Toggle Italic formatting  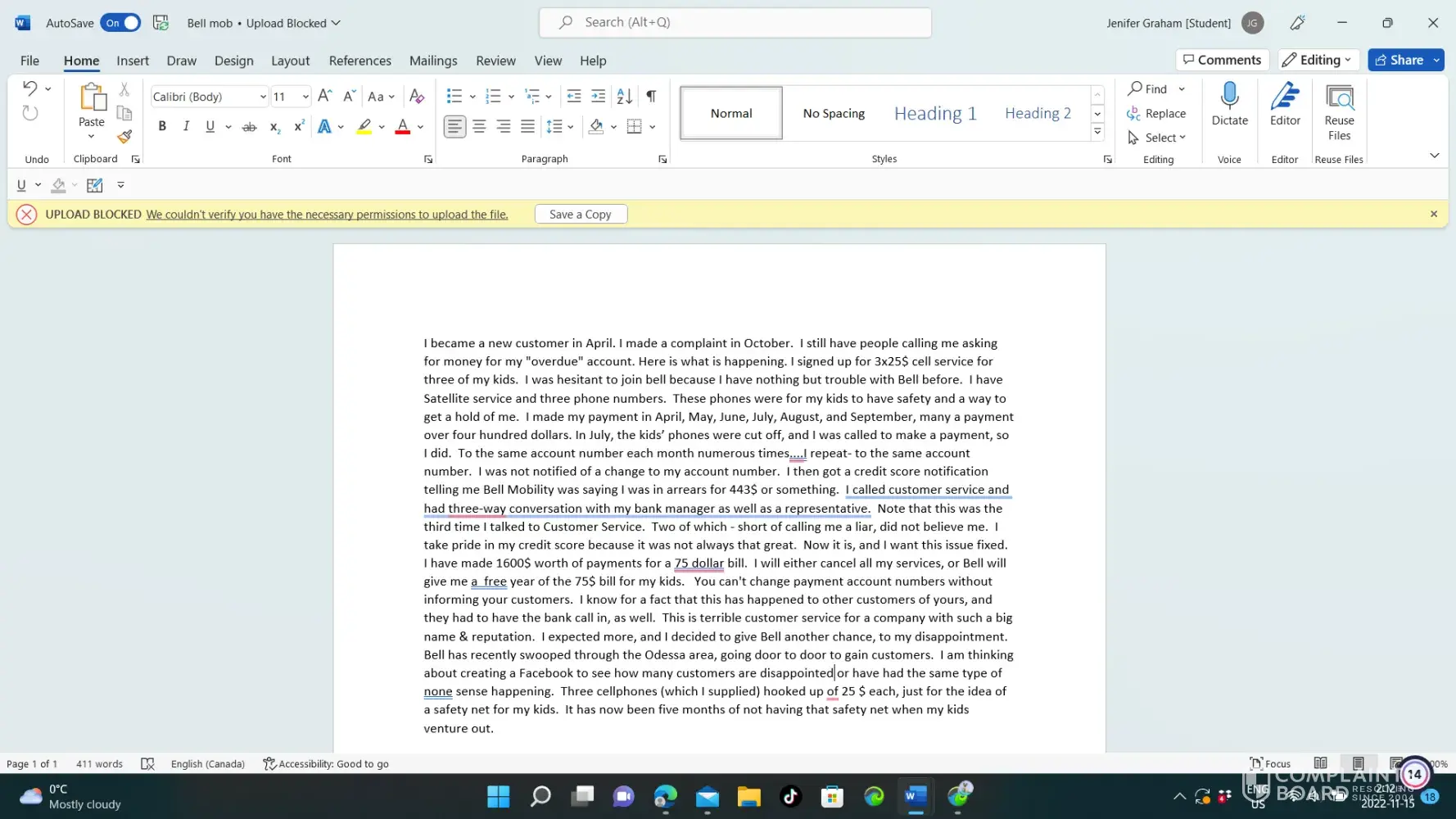[x=186, y=127]
